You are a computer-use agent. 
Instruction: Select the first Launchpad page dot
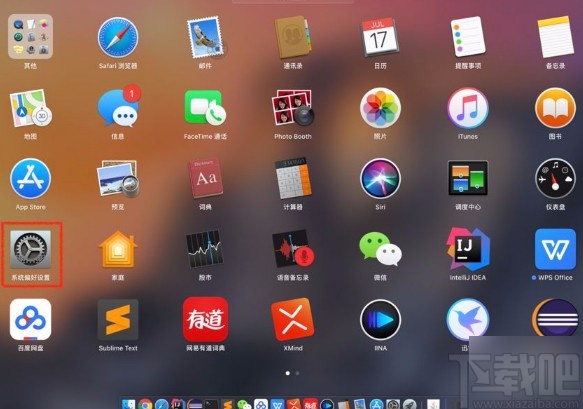tap(287, 373)
